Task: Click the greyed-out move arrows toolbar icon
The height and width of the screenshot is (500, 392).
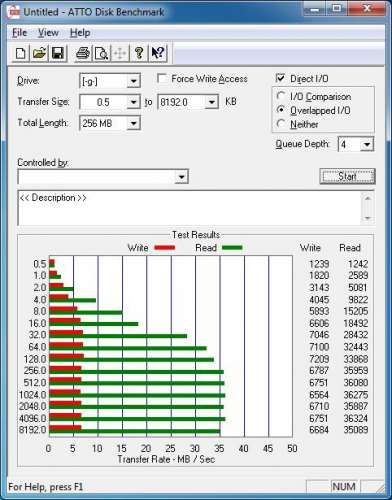Action: pyautogui.click(x=120, y=53)
